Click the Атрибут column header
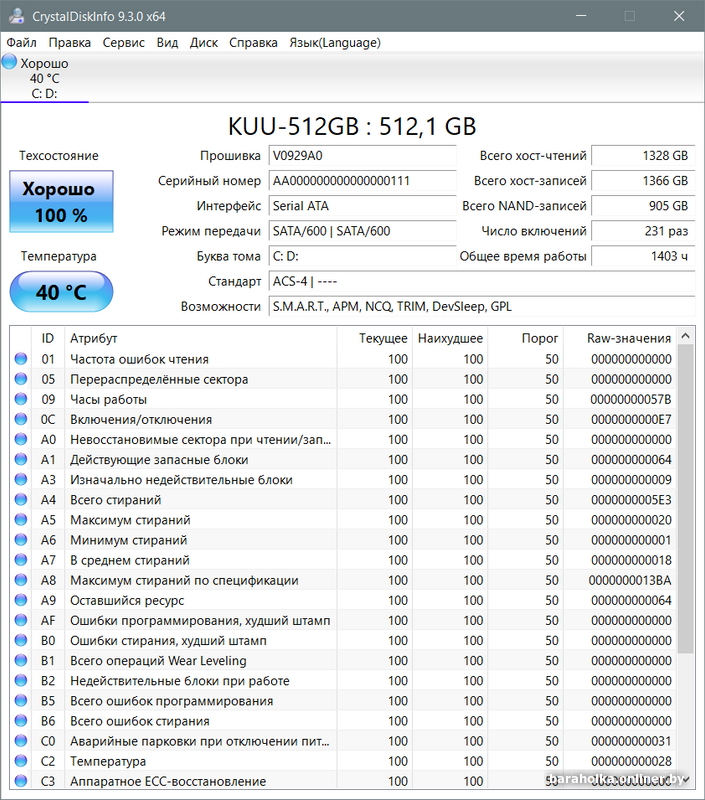 point(200,338)
